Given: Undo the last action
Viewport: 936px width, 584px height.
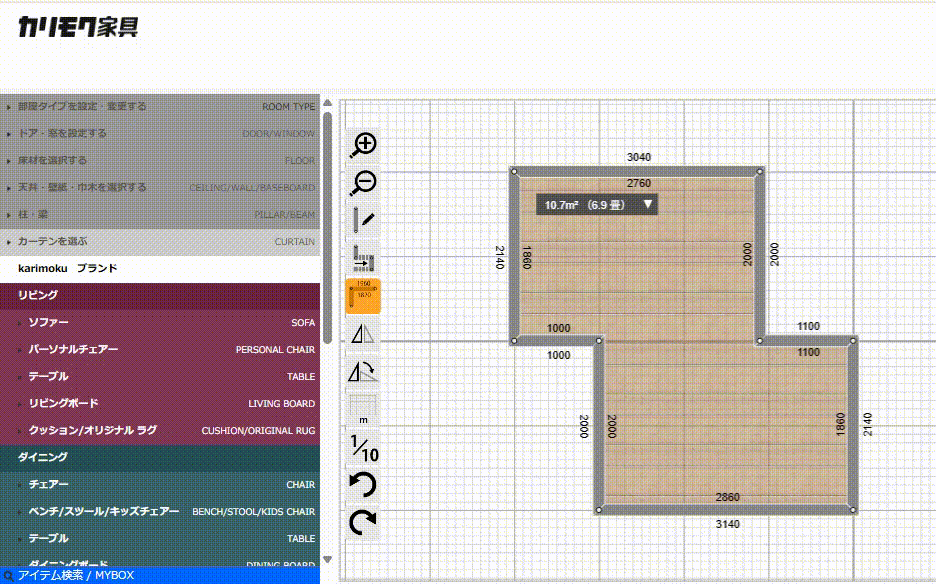Looking at the screenshot, I should click(364, 486).
